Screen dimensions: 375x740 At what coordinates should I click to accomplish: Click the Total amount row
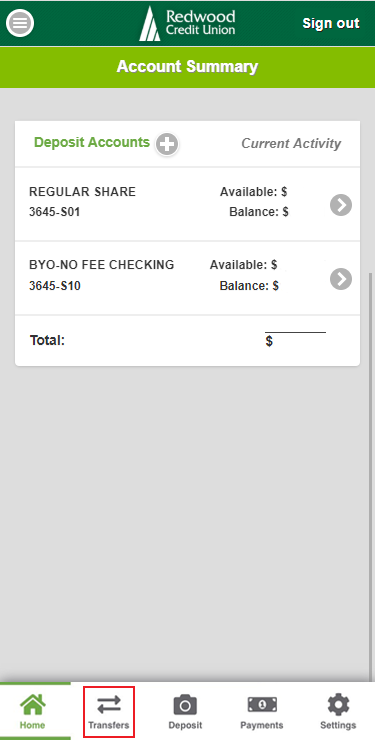(x=188, y=340)
